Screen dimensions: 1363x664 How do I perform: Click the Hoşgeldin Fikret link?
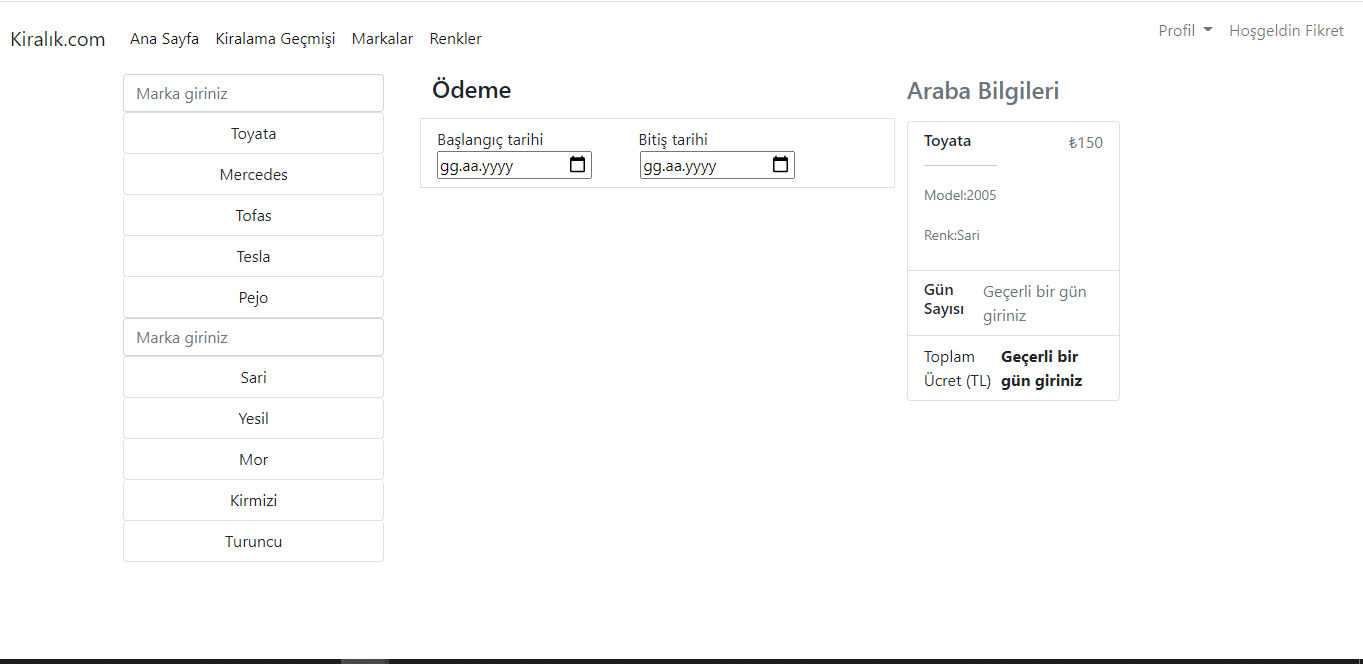[1286, 30]
